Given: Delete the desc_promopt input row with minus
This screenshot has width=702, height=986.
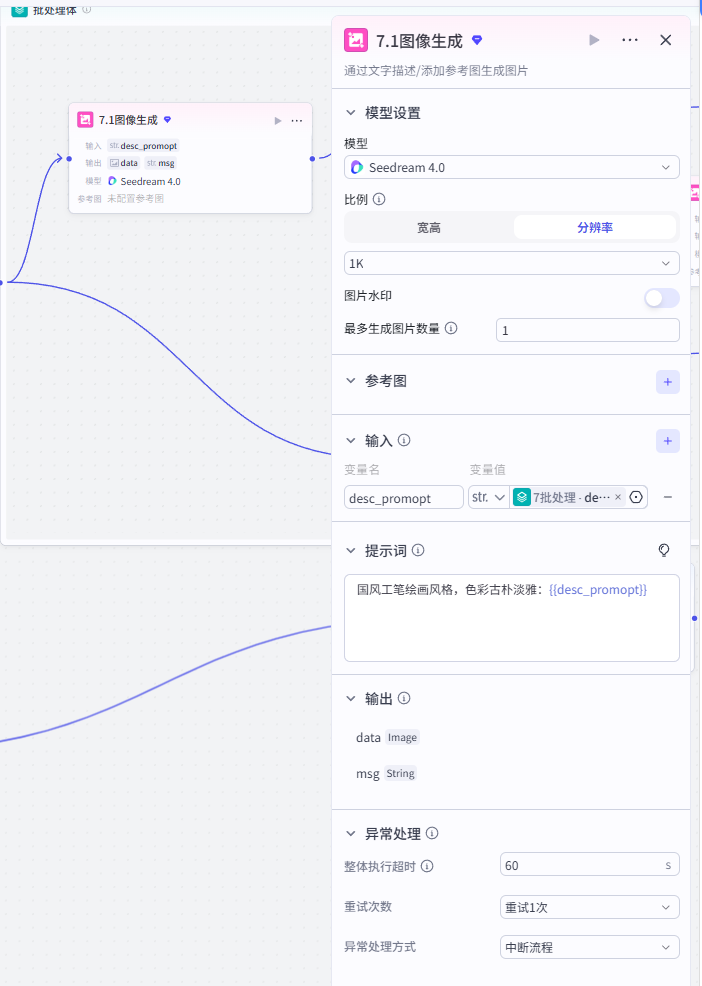Looking at the screenshot, I should click(668, 497).
